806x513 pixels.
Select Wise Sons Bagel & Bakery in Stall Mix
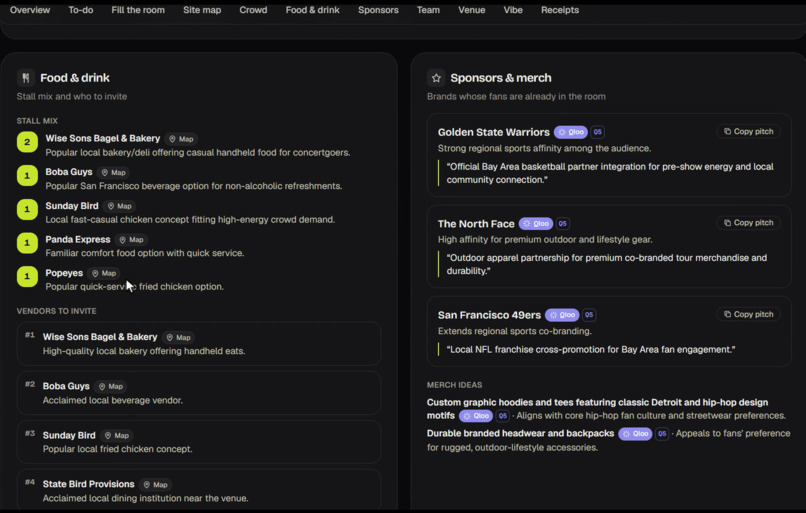pyautogui.click(x=103, y=138)
